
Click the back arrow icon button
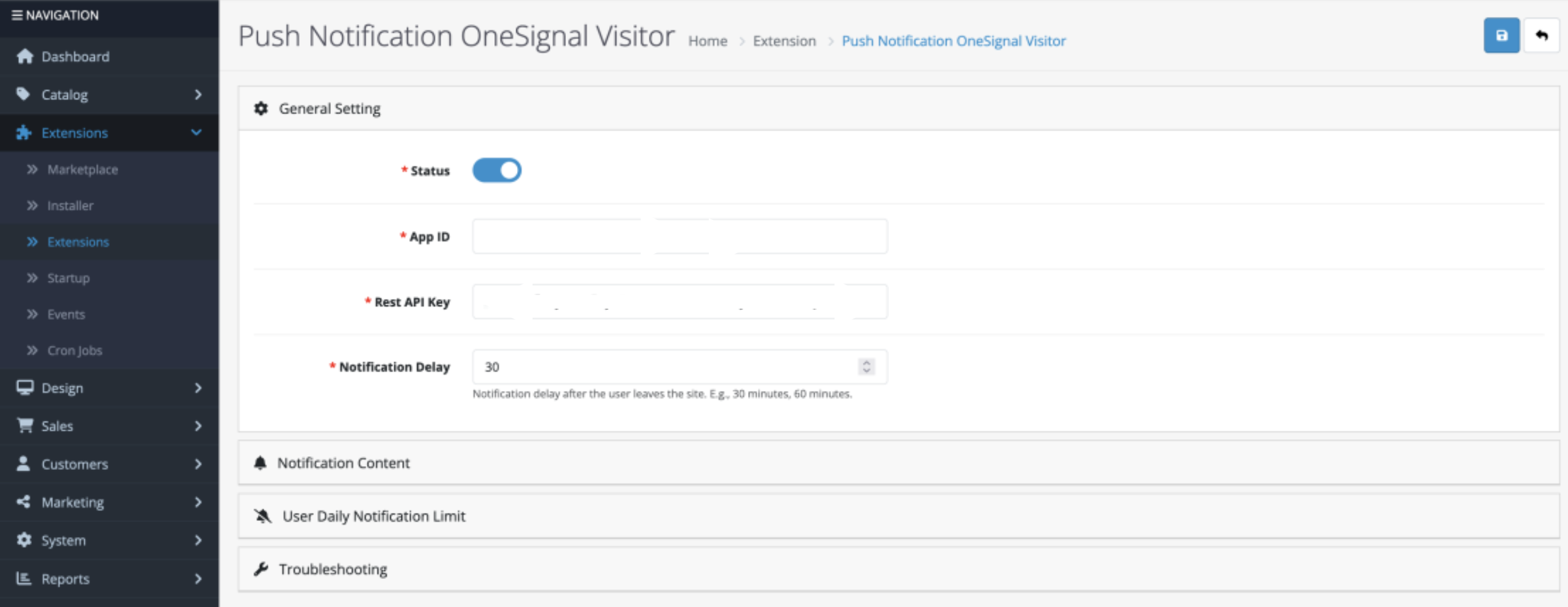(x=1541, y=35)
